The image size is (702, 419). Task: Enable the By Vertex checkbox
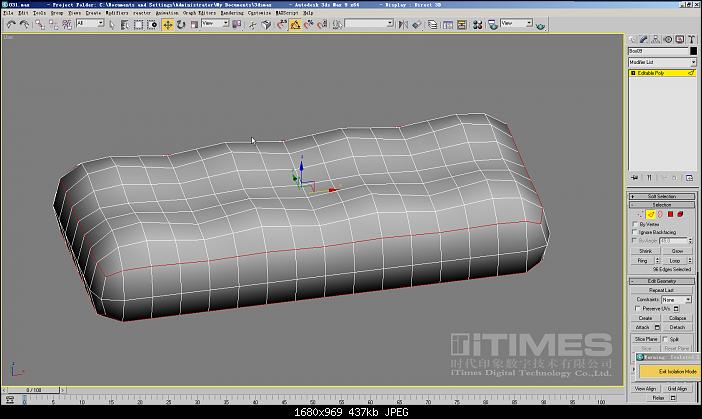(635, 224)
